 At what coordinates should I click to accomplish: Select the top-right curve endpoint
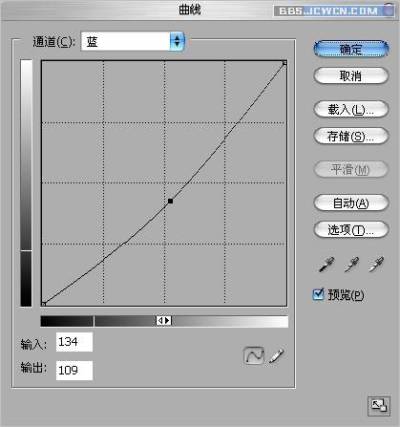[x=284, y=63]
